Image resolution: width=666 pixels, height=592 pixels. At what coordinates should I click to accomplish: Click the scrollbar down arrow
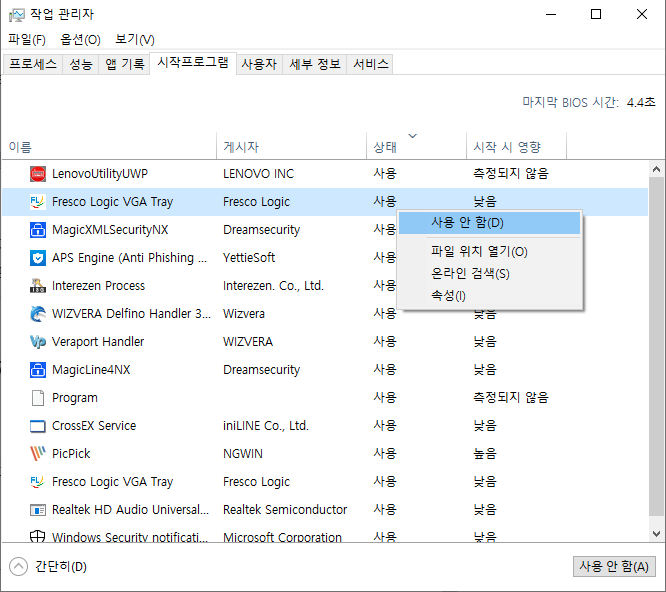coord(656,533)
